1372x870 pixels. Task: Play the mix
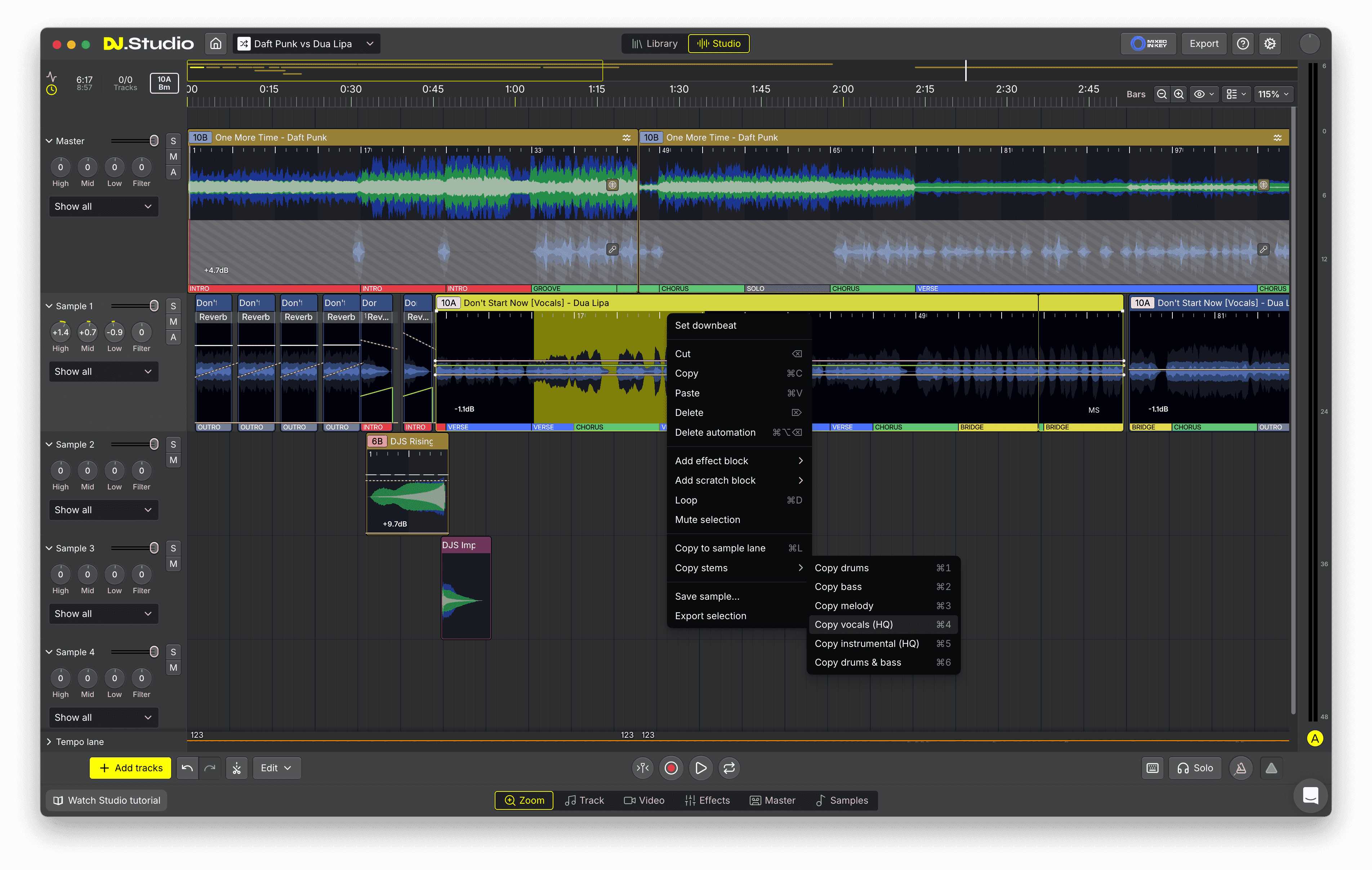pyautogui.click(x=700, y=768)
